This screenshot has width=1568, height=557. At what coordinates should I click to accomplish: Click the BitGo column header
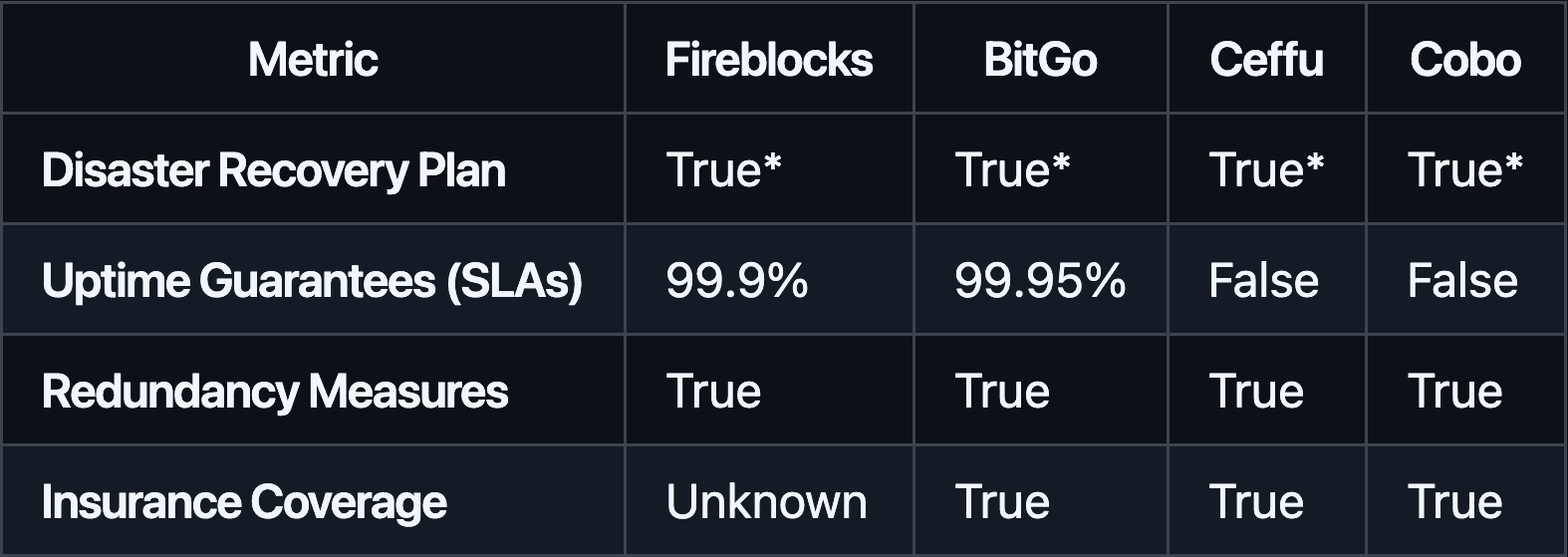pyautogui.click(x=1040, y=60)
